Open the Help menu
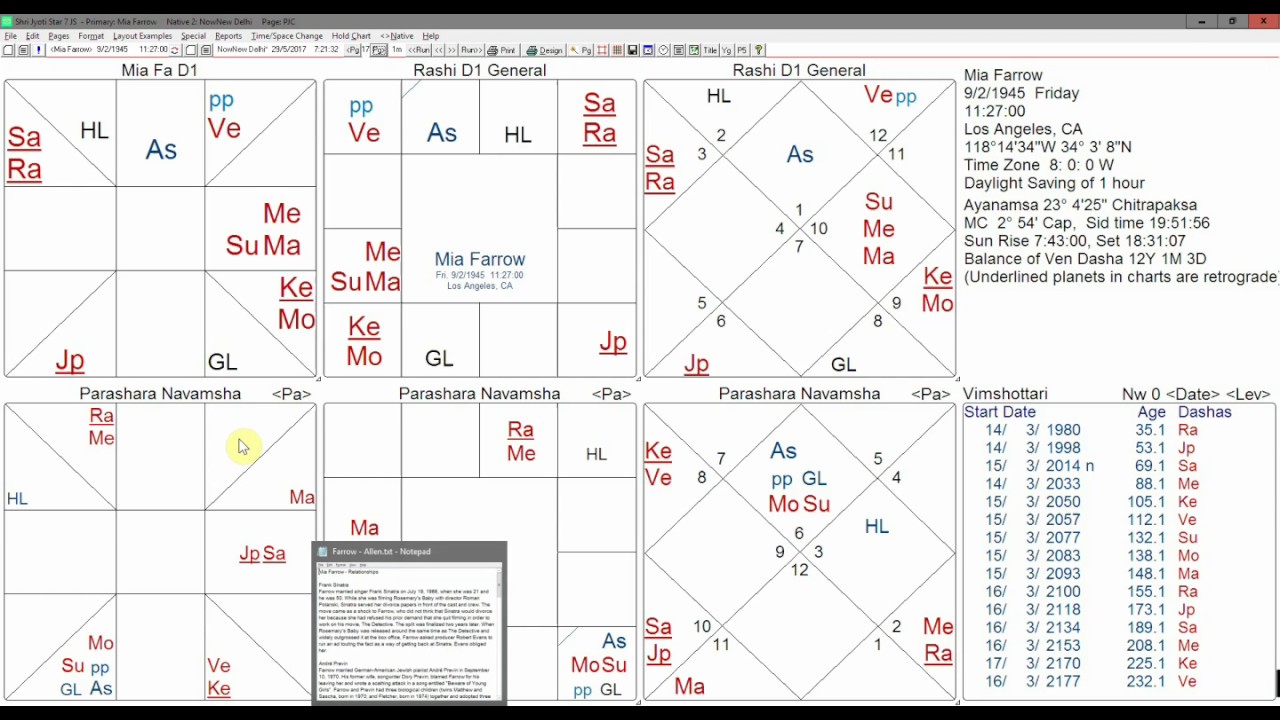The height and width of the screenshot is (720, 1280). [x=431, y=36]
